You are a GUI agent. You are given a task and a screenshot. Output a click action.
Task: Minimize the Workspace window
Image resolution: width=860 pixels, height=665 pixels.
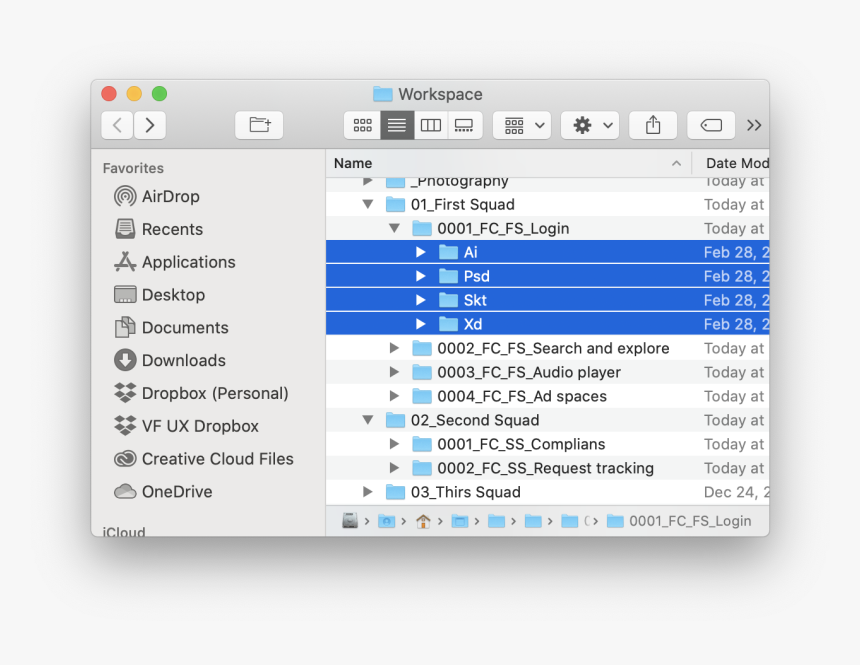134,94
